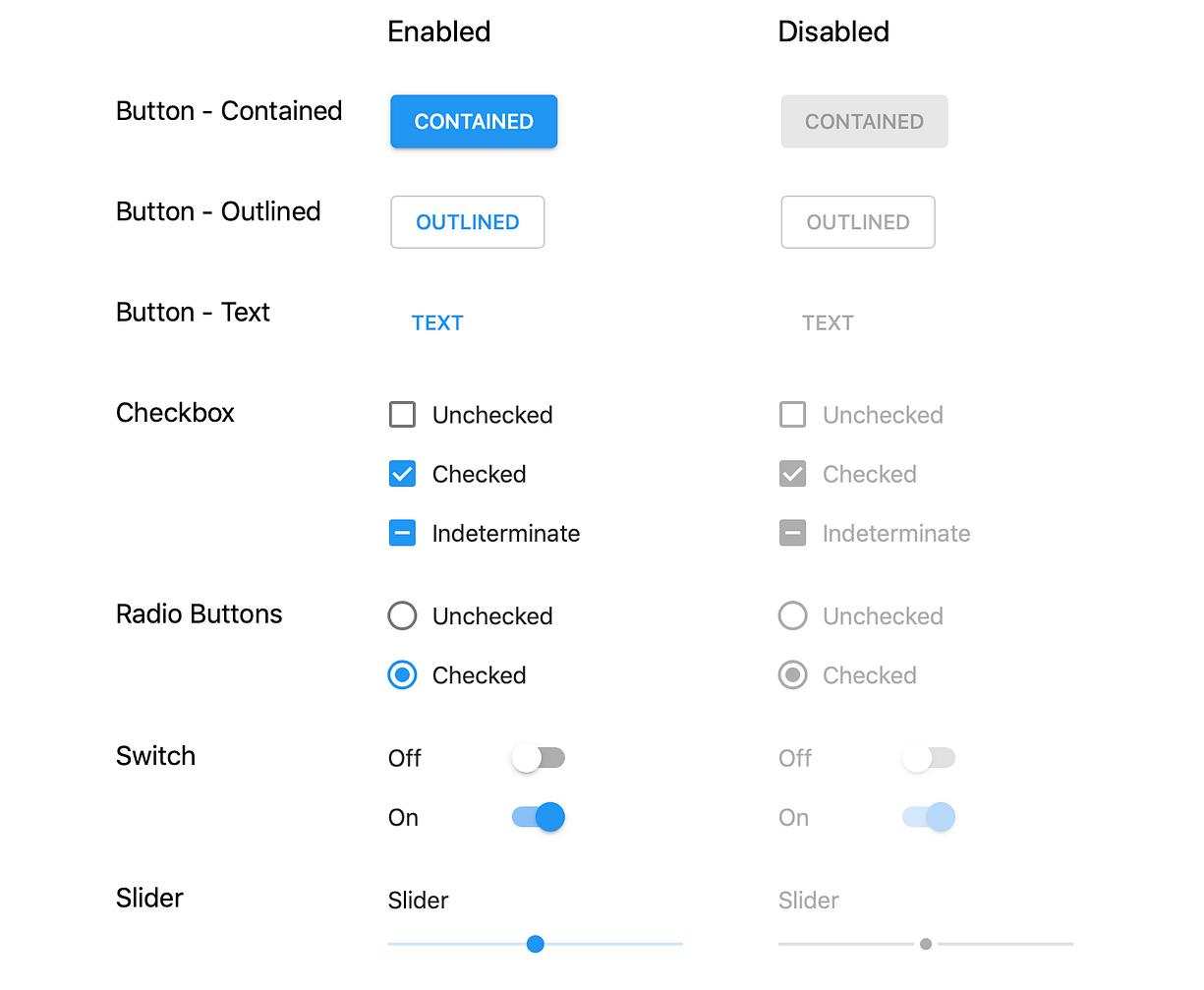This screenshot has height=990, width=1204.
Task: Toggle the enabled Indeterminate checkbox
Action: (402, 533)
